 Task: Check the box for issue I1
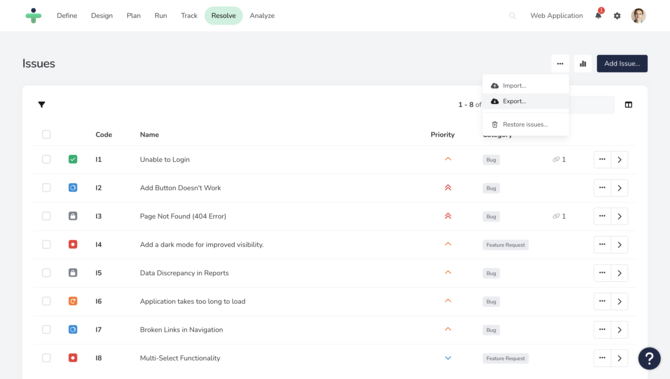46,159
